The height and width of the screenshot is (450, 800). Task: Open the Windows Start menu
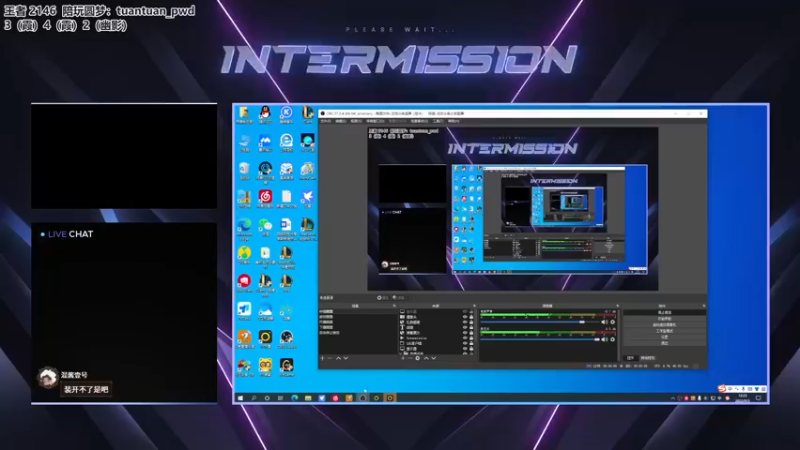(240, 398)
